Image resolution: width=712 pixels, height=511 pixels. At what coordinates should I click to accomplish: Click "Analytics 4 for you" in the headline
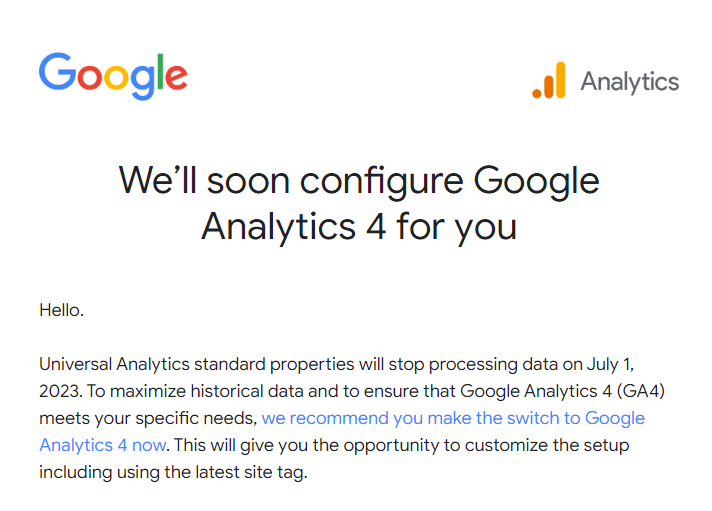[359, 227]
